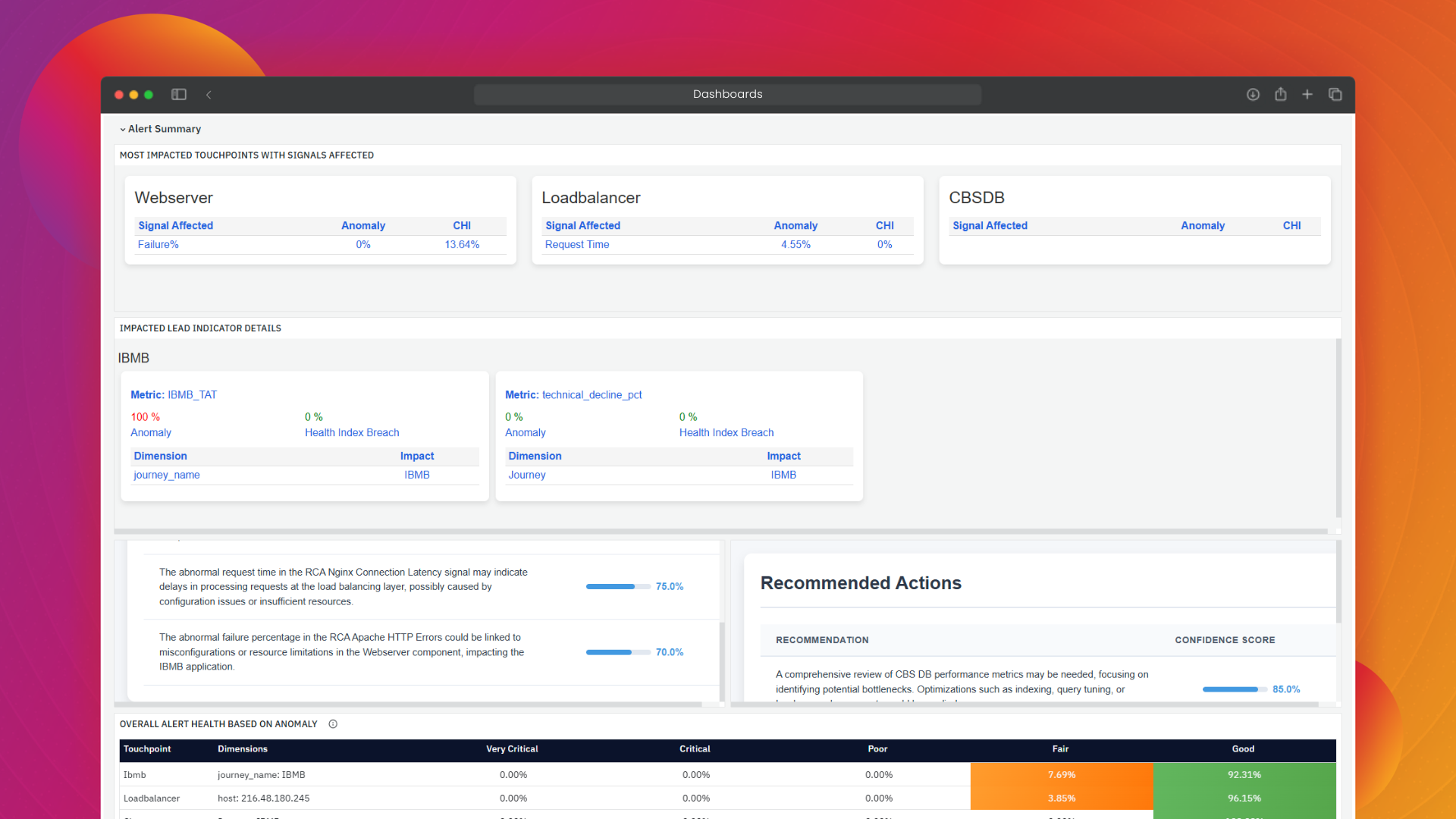Screen dimensions: 1456x819
Task: Click the 85.0% confidence score bar
Action: [1234, 689]
